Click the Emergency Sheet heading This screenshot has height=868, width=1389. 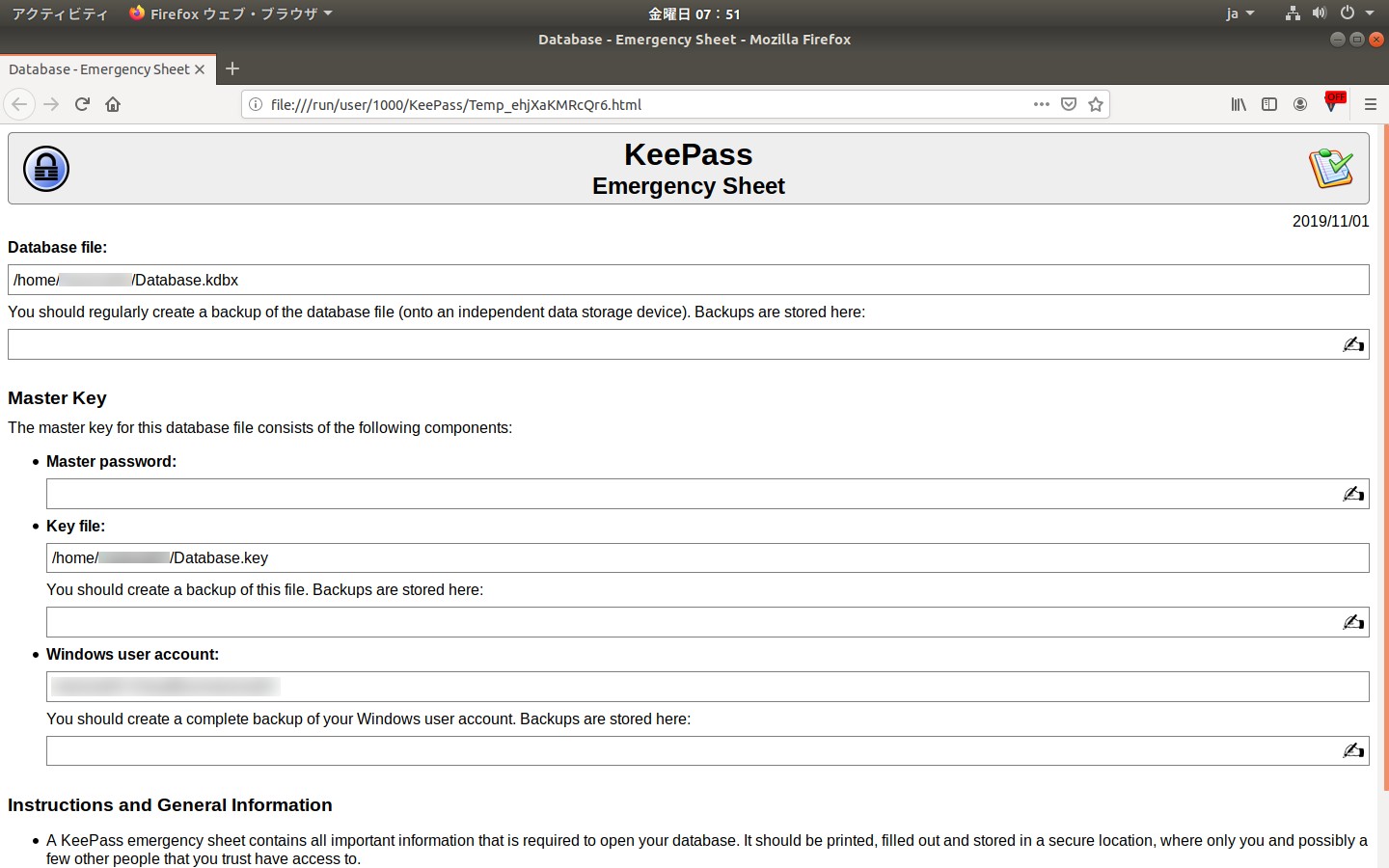coord(689,186)
